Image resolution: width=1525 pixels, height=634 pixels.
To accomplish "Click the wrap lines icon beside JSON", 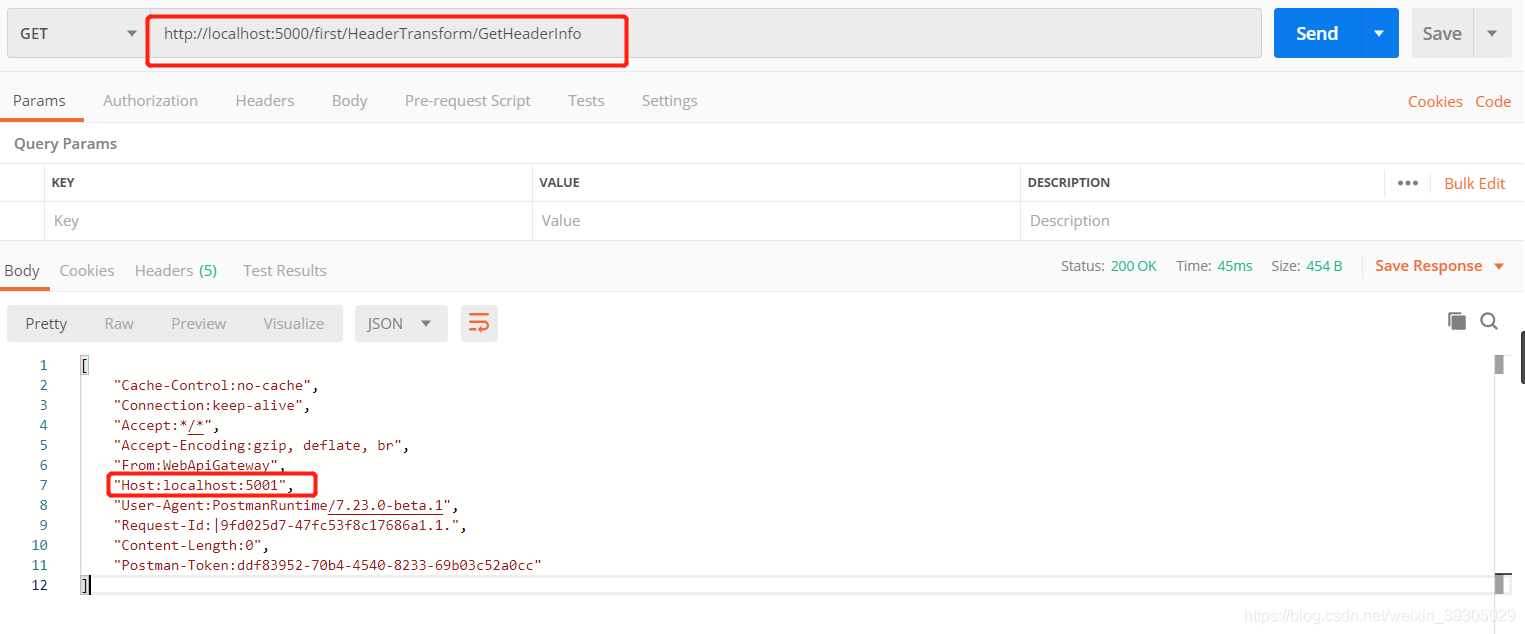I will (x=479, y=323).
